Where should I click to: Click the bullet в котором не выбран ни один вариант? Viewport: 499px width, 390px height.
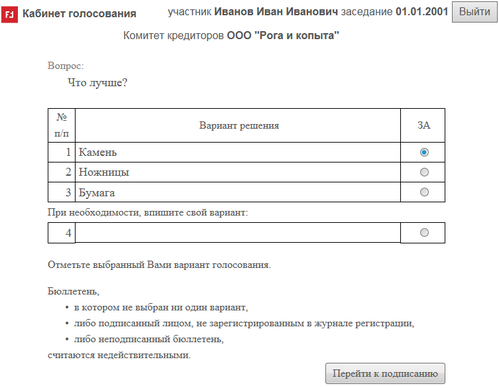tap(161, 307)
